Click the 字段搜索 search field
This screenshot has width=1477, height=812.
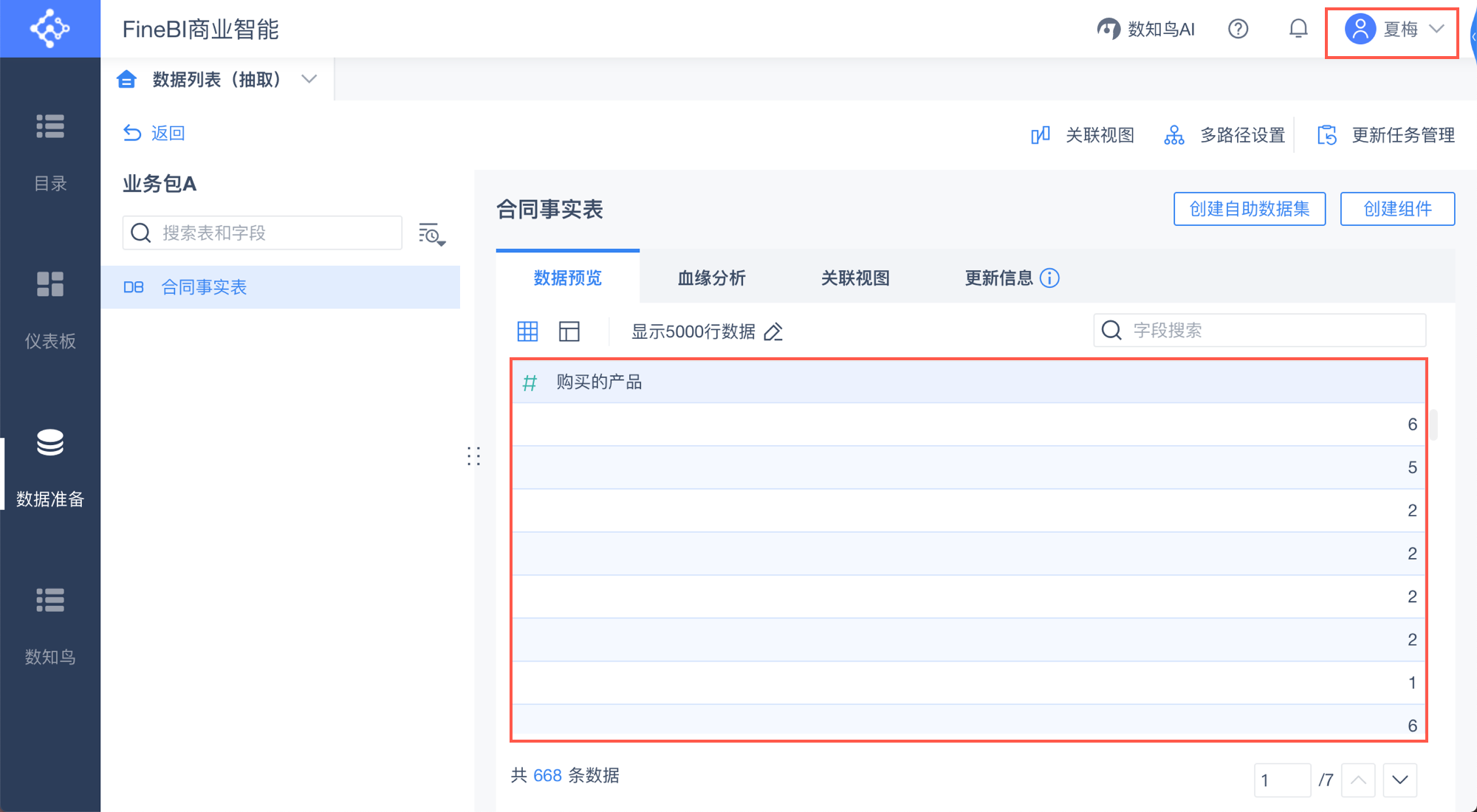coord(1270,330)
